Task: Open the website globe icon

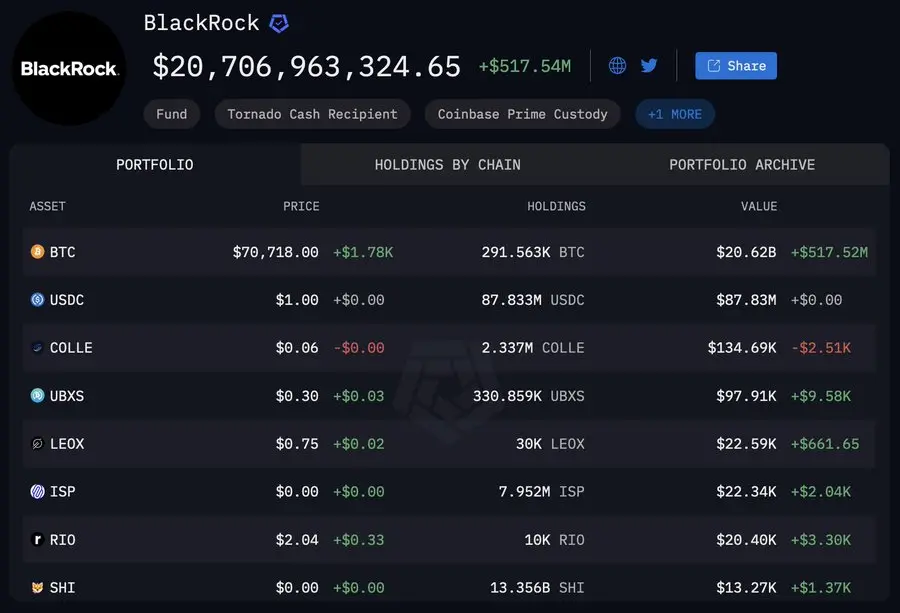Action: click(618, 65)
